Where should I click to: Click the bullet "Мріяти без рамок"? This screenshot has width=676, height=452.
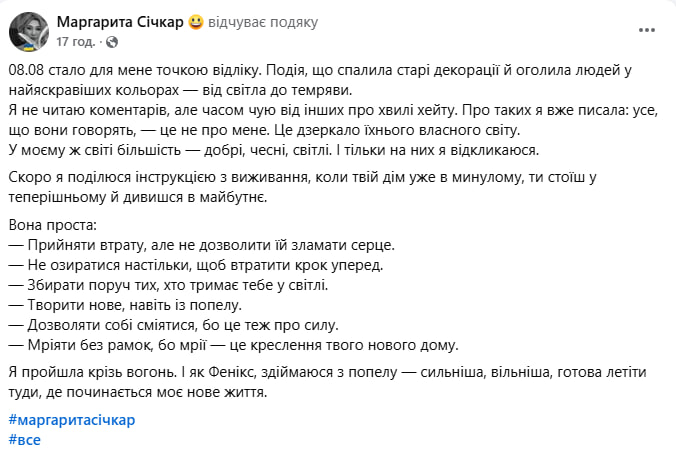click(232, 346)
